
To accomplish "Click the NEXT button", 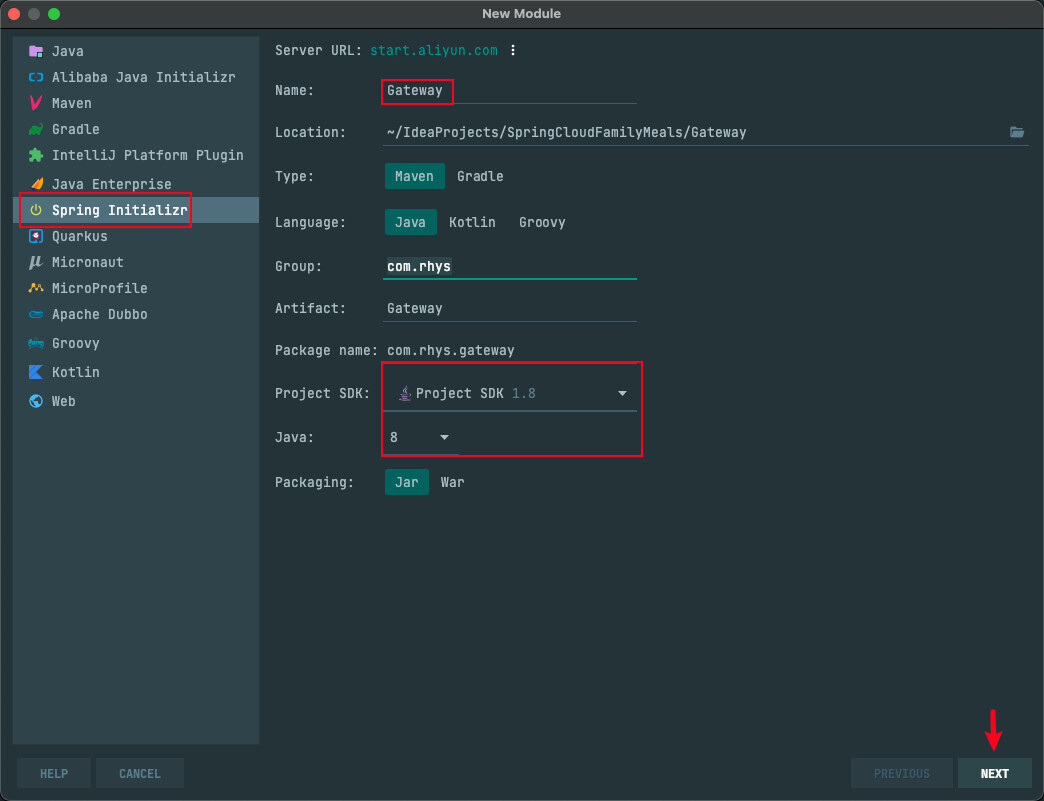I will (x=994, y=773).
